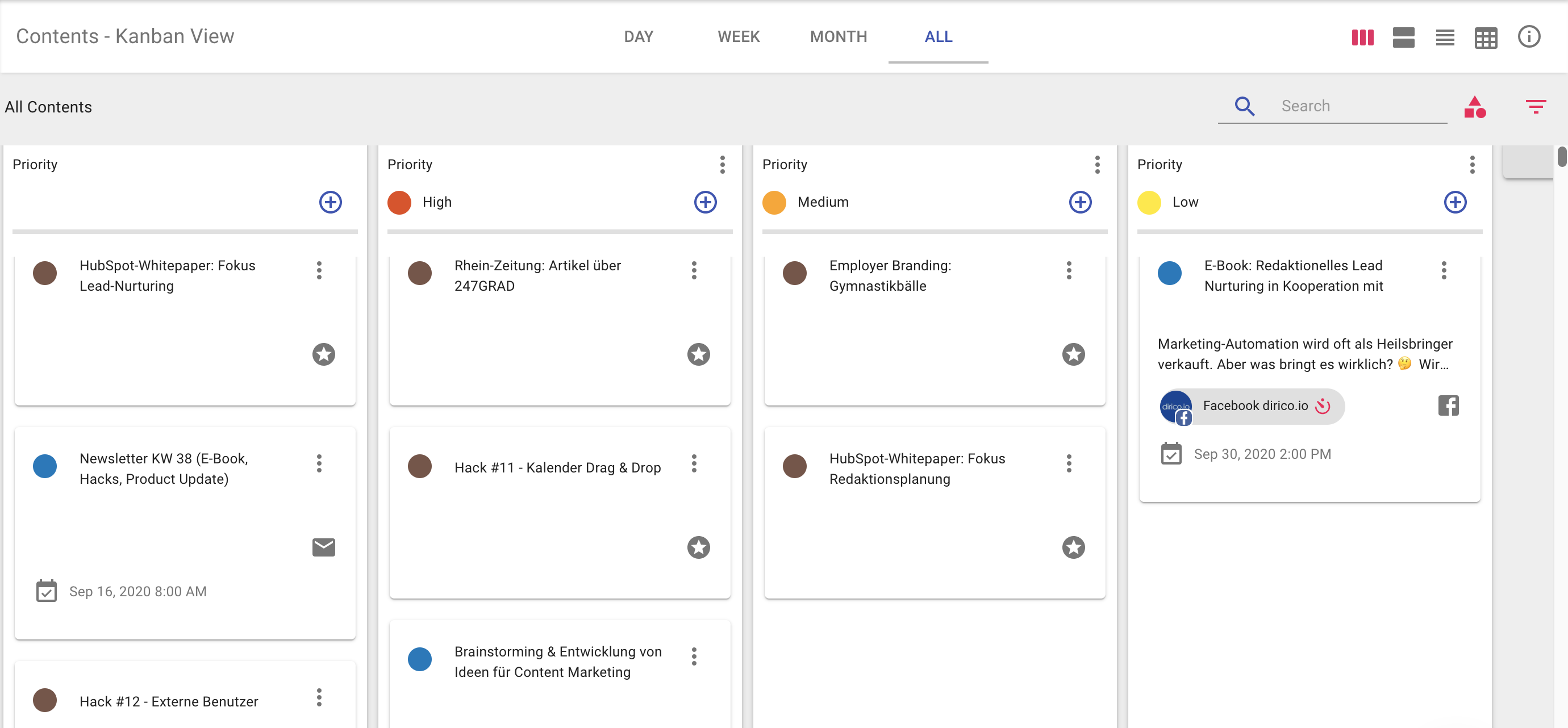The image size is (1568, 728).
Task: Open the shapes category filter icon
Action: pos(1475,107)
